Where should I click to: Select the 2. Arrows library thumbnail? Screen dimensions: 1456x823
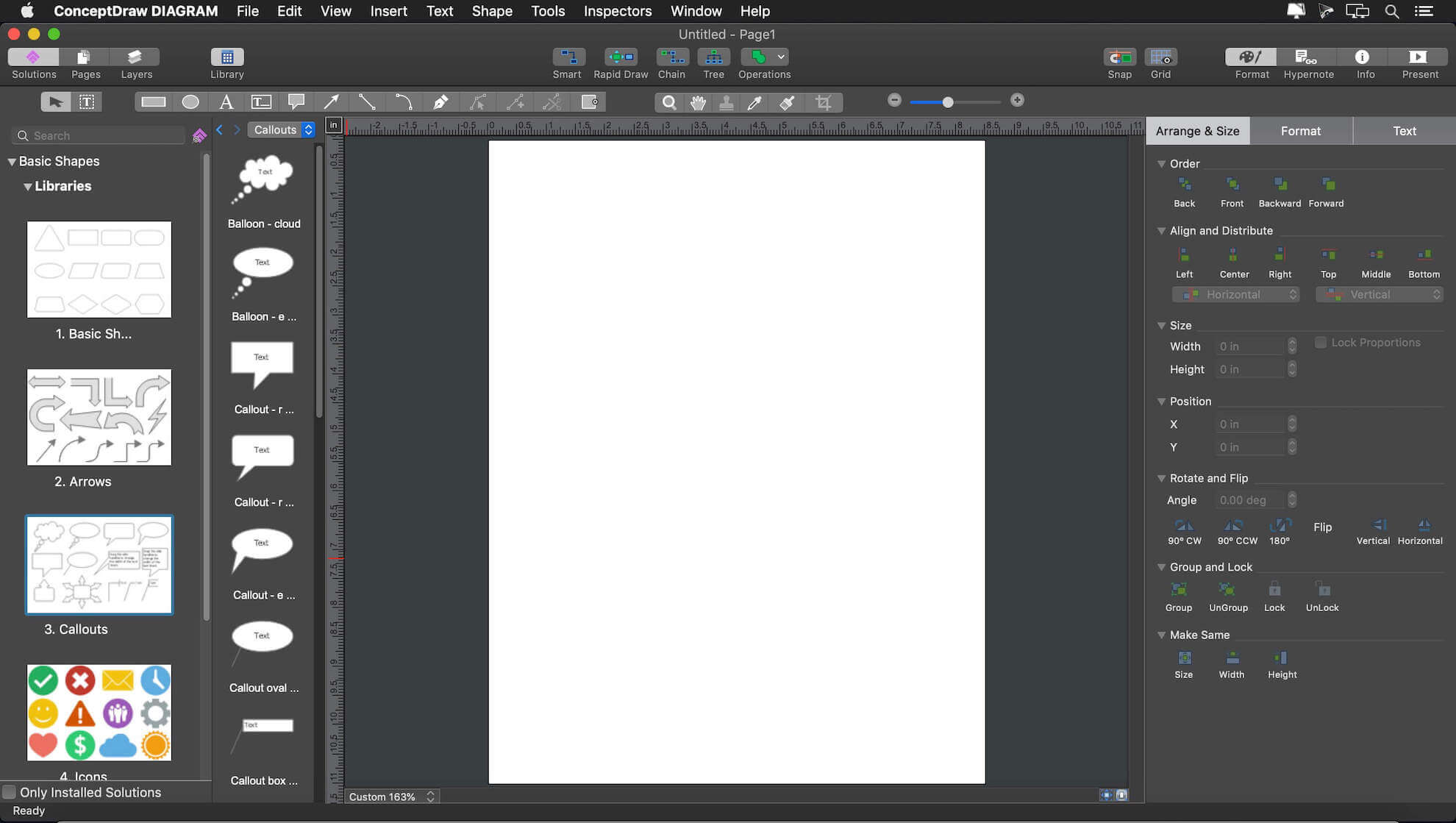pos(99,417)
